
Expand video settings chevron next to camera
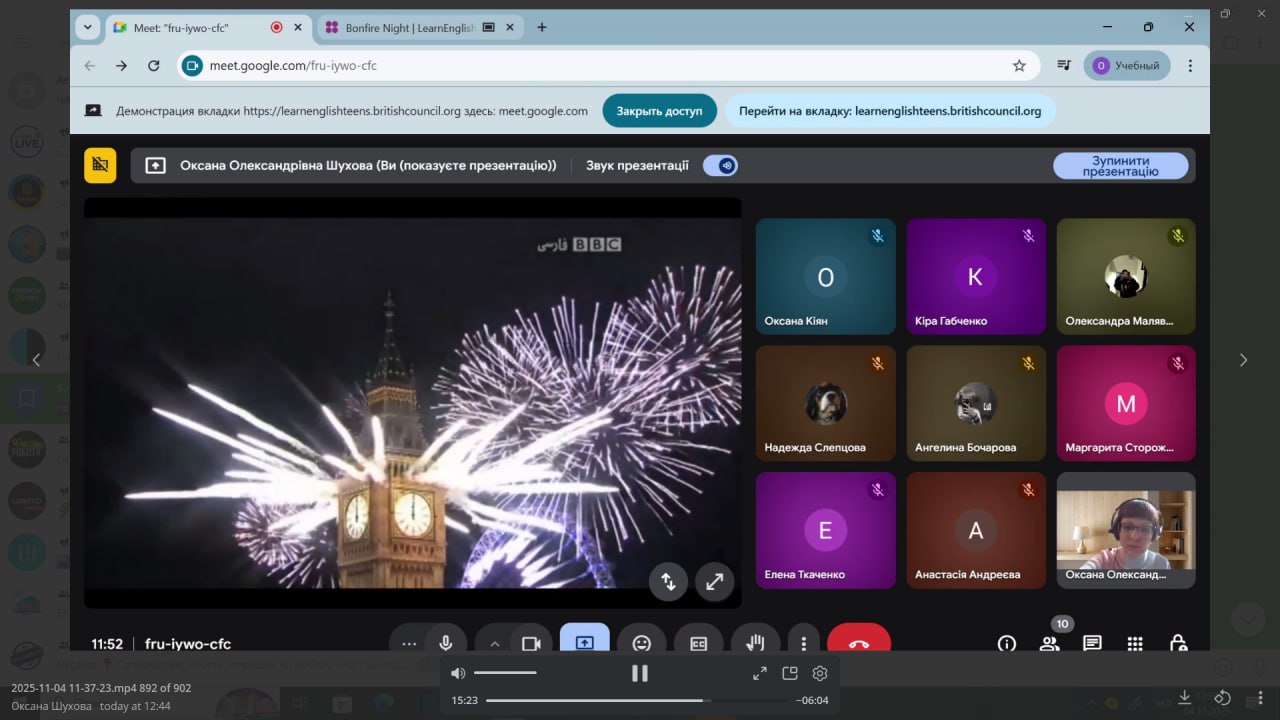coord(494,643)
